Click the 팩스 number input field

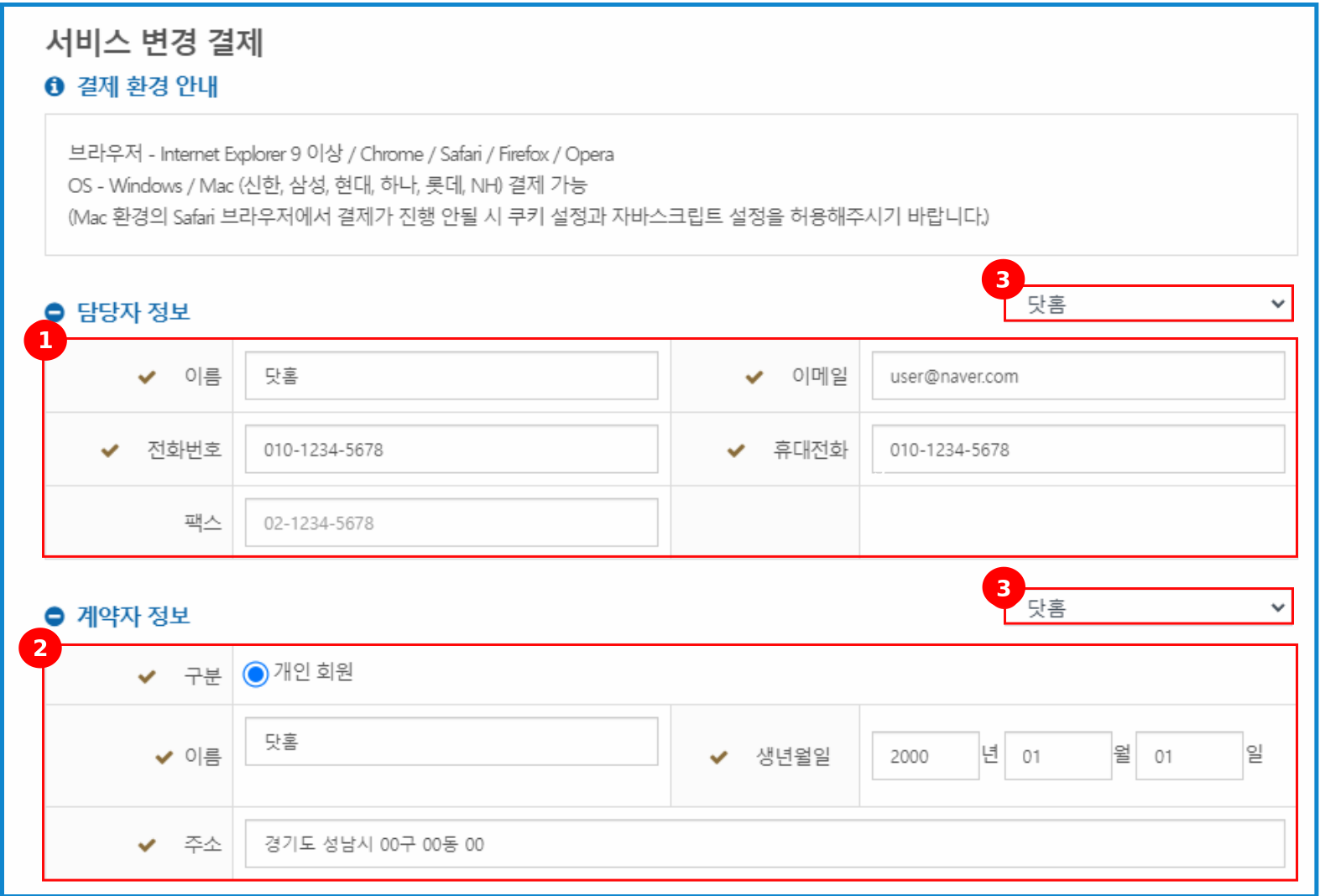tap(451, 523)
